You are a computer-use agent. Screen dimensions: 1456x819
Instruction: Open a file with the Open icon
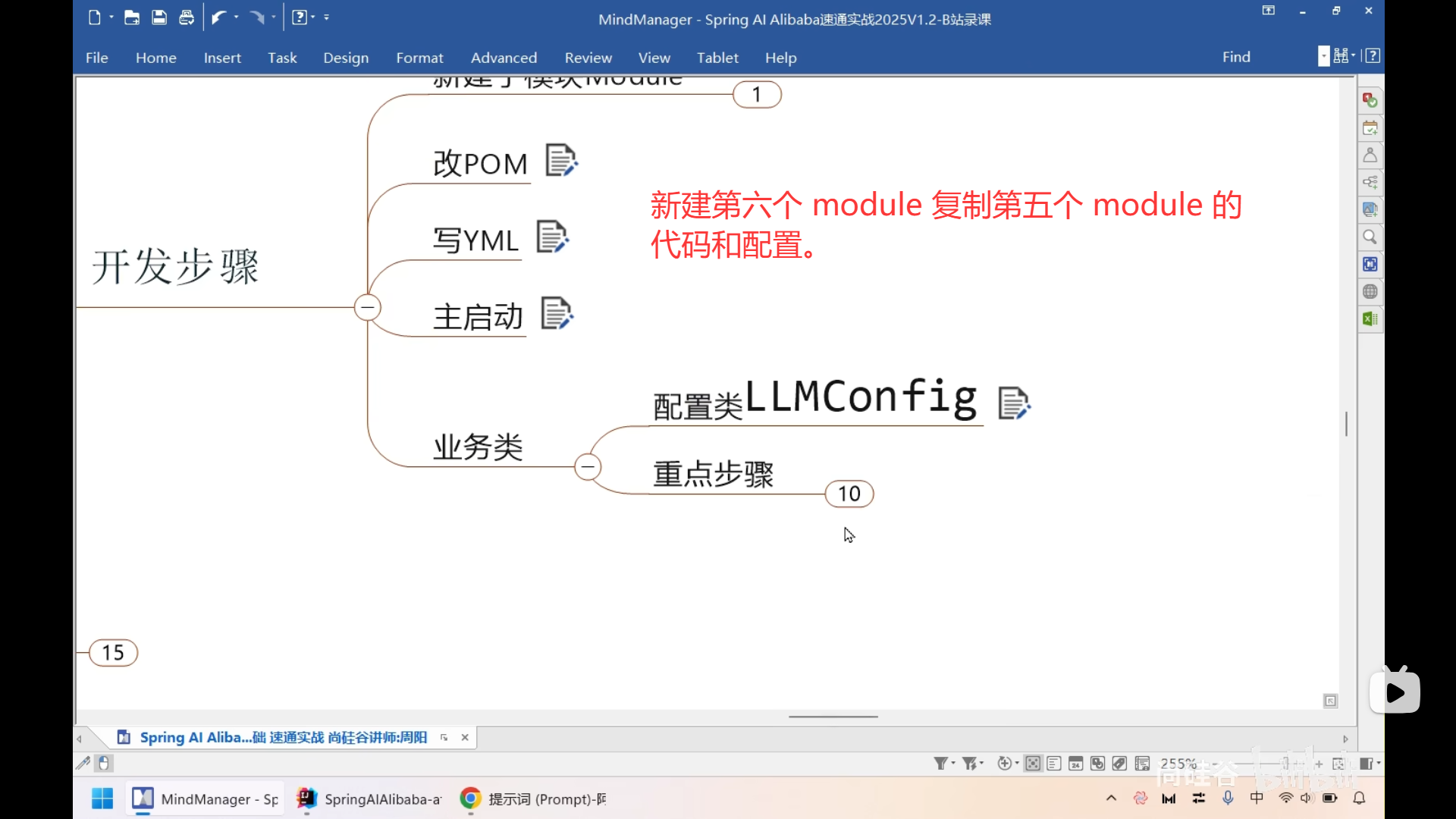pos(132,17)
